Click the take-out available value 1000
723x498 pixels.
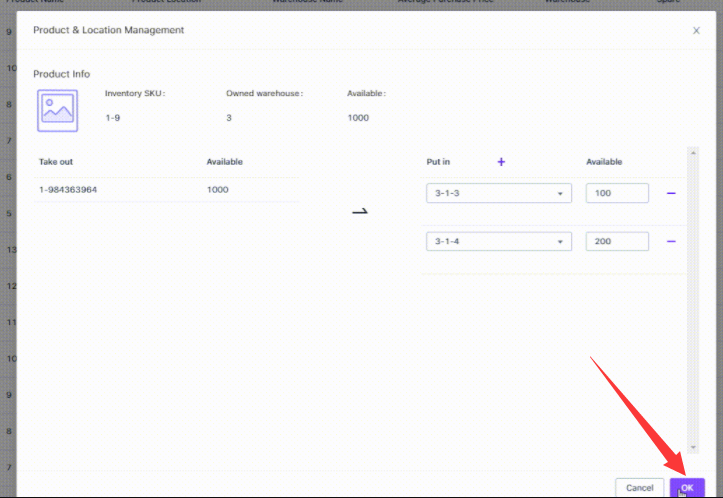[x=218, y=190]
